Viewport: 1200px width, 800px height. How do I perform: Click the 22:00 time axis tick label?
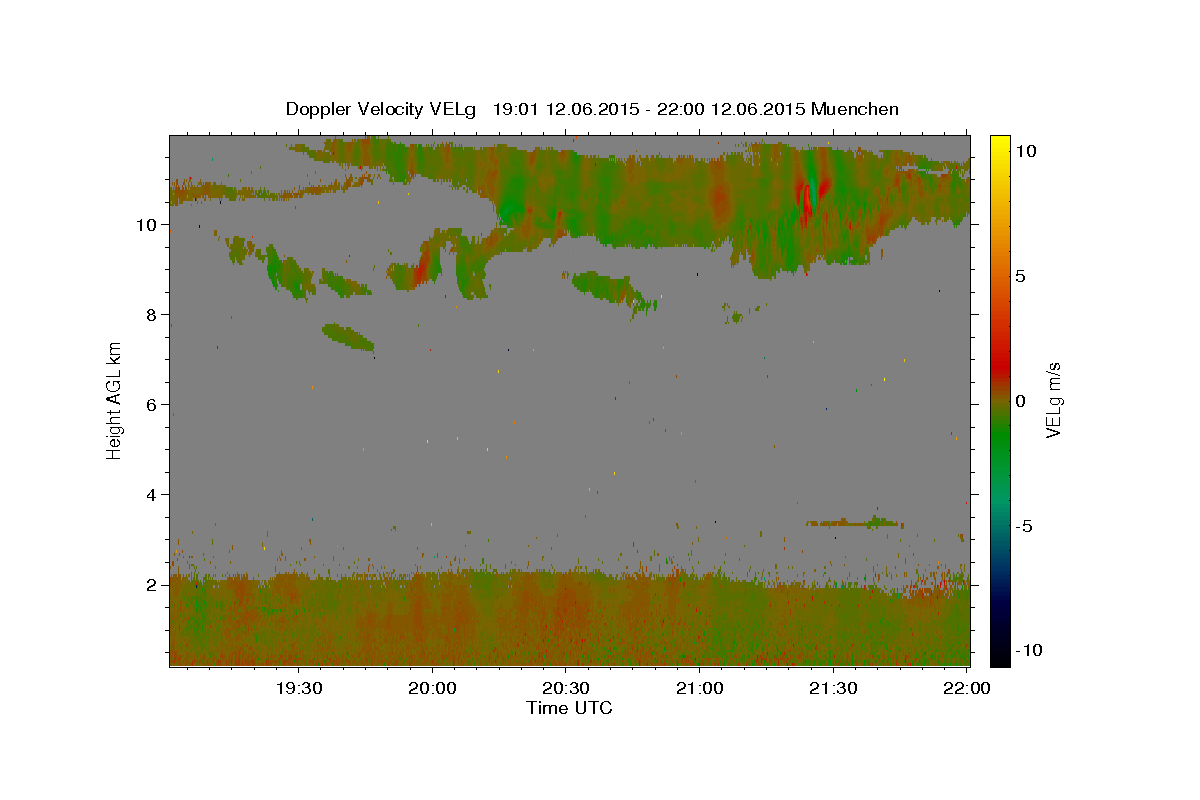pos(966,688)
